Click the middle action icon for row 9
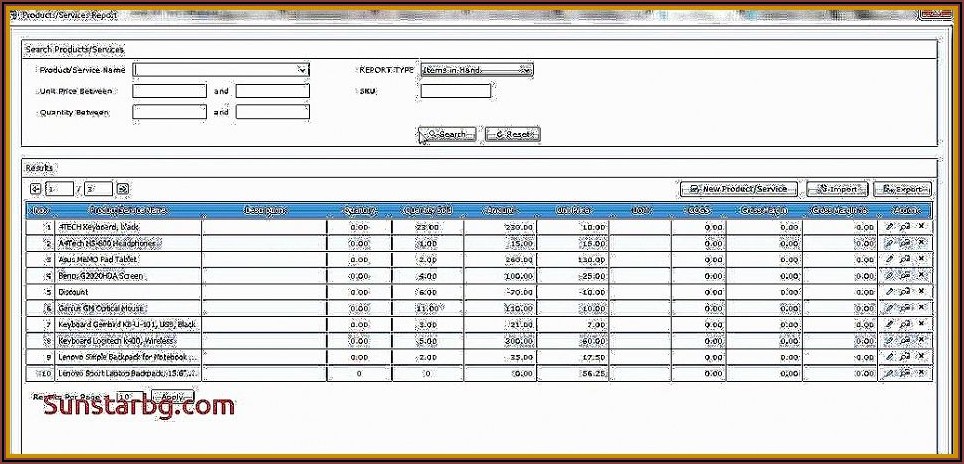This screenshot has height=464, width=964. pos(905,357)
